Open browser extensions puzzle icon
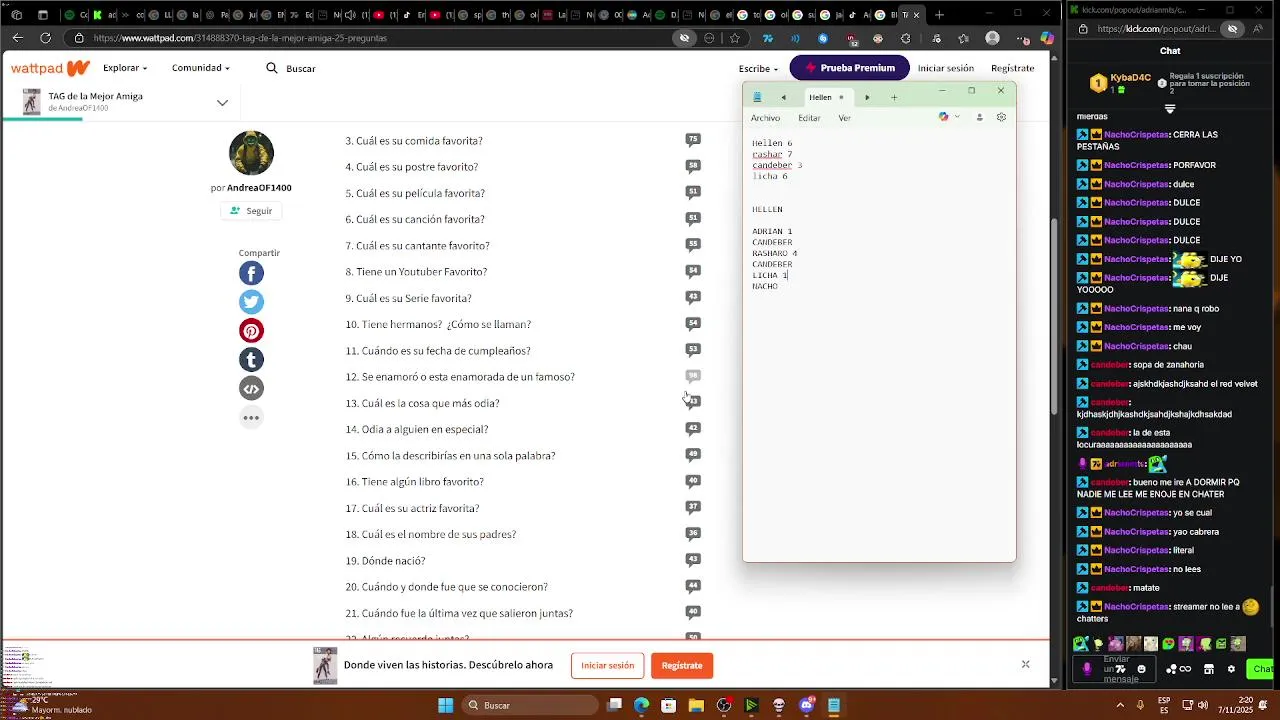This screenshot has height=720, width=1280. pos(905,38)
